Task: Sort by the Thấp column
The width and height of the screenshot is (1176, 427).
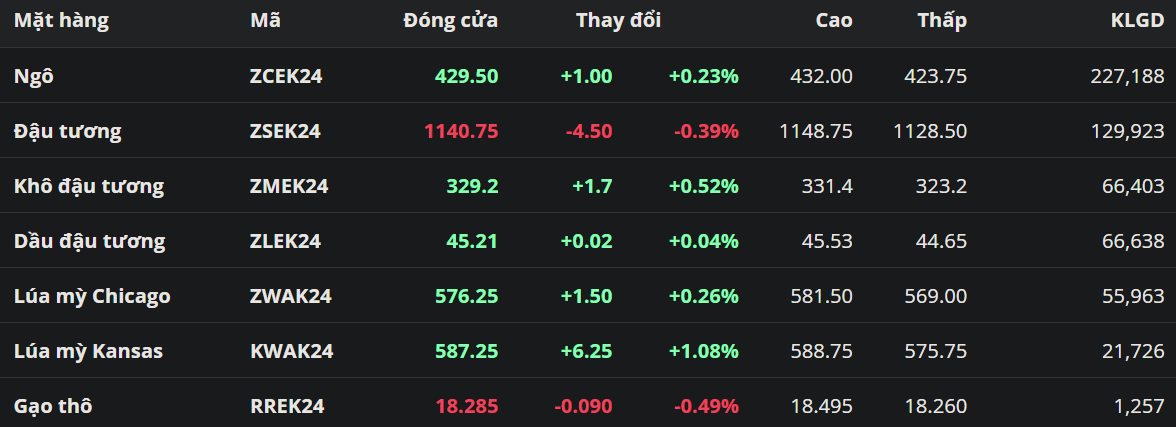Action: coord(942,20)
